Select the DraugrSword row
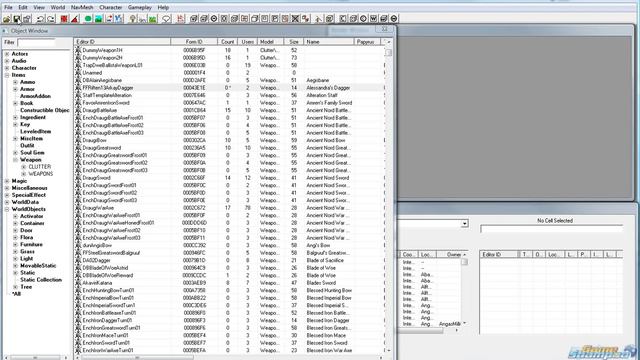The width and height of the screenshot is (640, 360). pyautogui.click(x=229, y=178)
